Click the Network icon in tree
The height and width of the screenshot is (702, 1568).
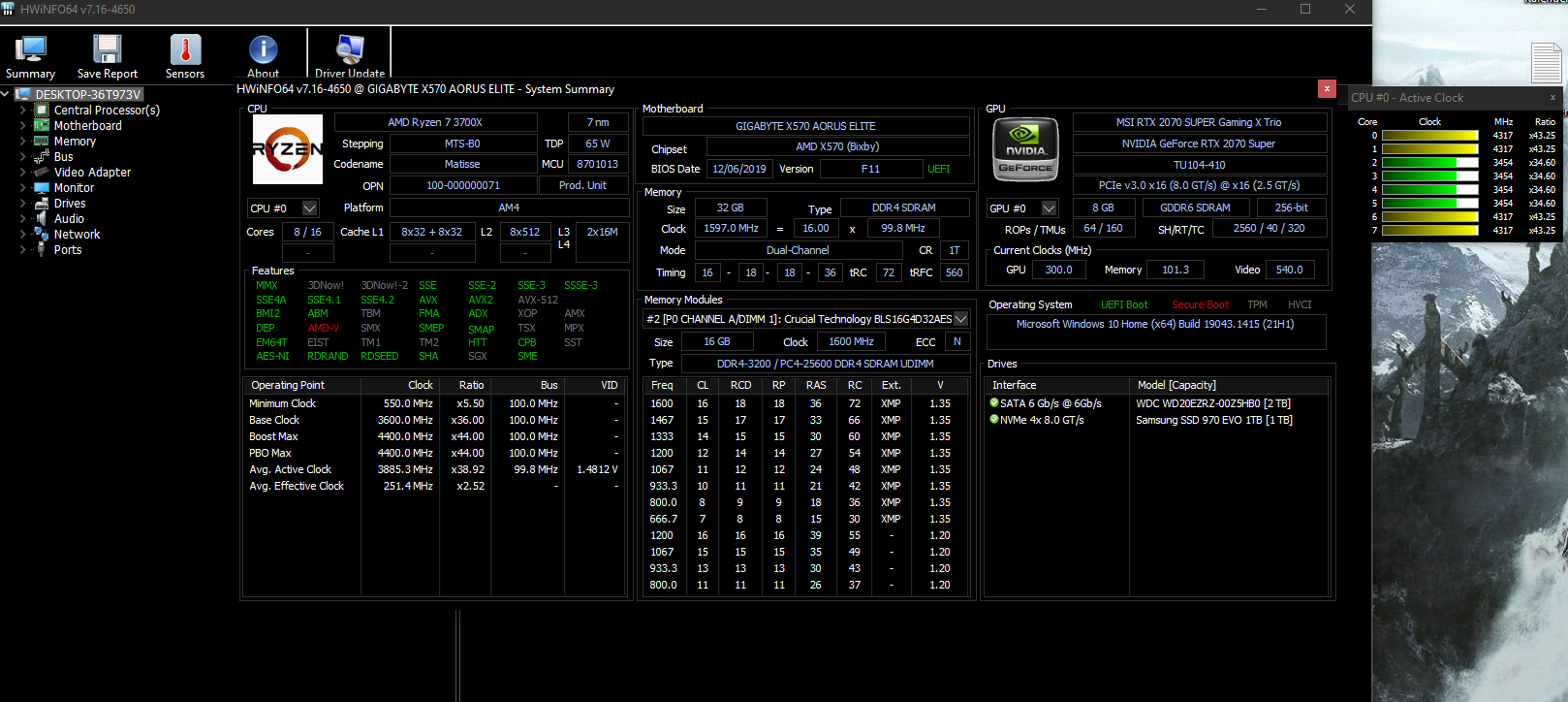[42, 234]
